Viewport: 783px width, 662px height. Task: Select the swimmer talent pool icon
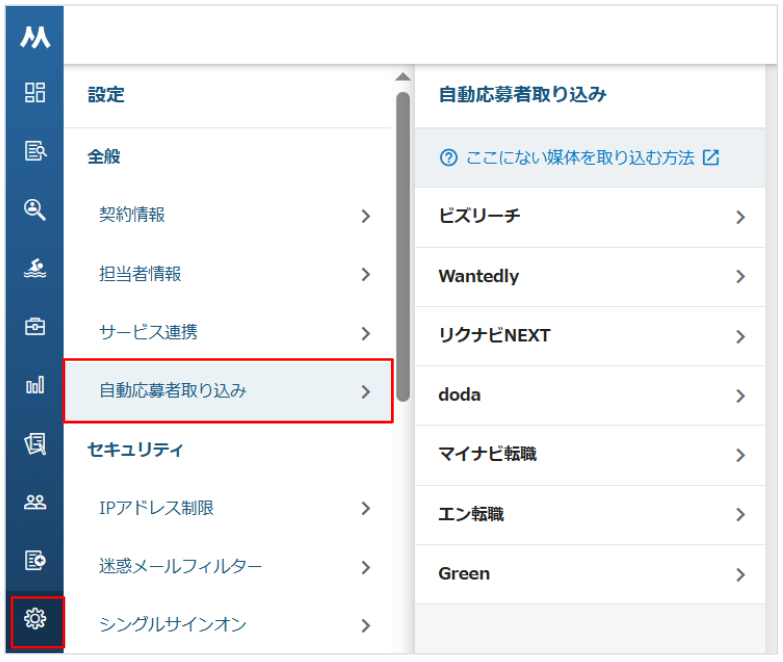point(35,268)
